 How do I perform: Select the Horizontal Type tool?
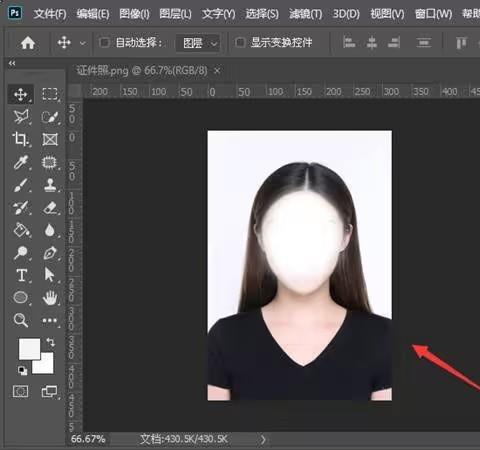coord(21,275)
